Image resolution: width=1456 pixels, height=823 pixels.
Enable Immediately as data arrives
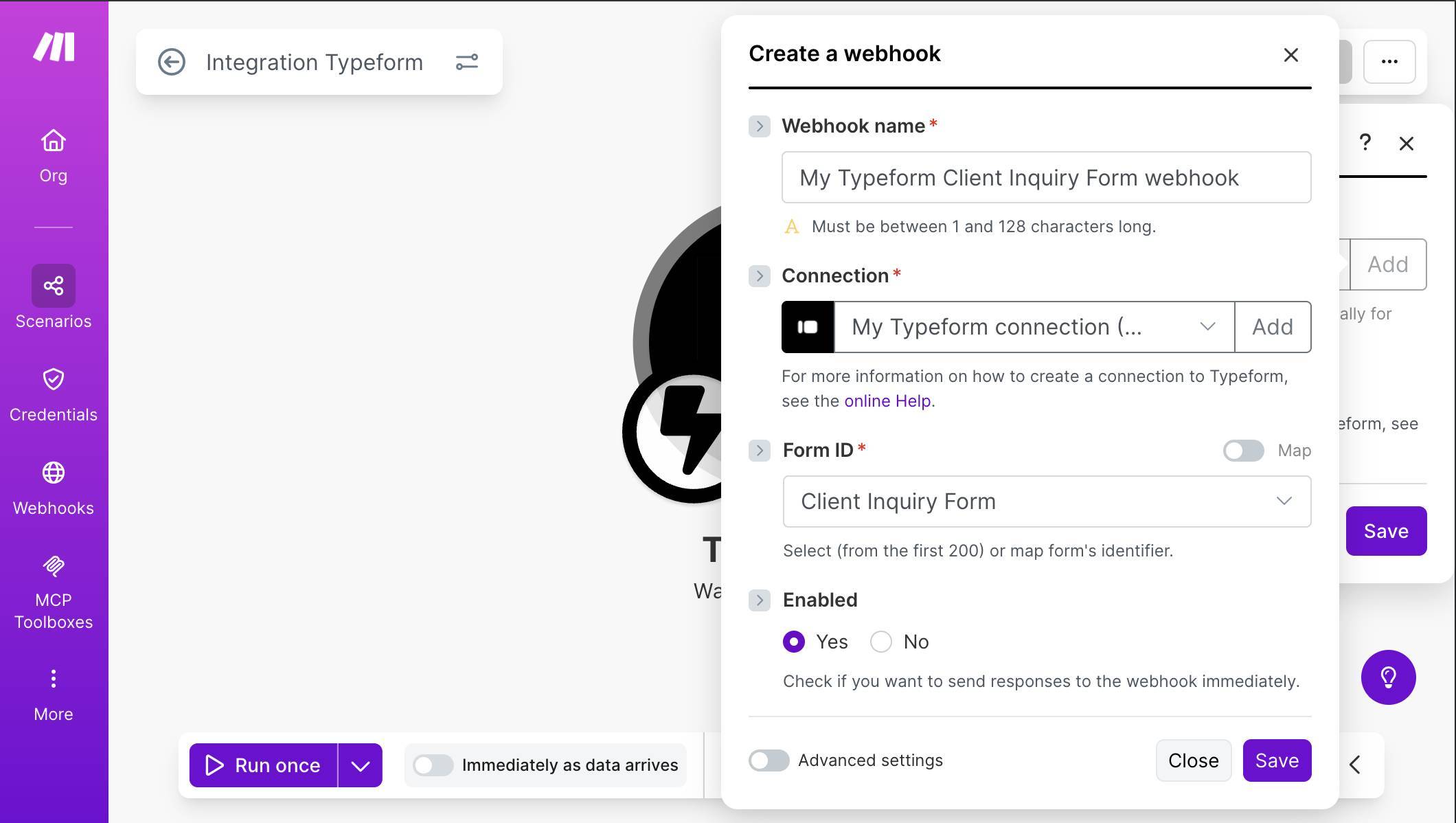coord(433,765)
